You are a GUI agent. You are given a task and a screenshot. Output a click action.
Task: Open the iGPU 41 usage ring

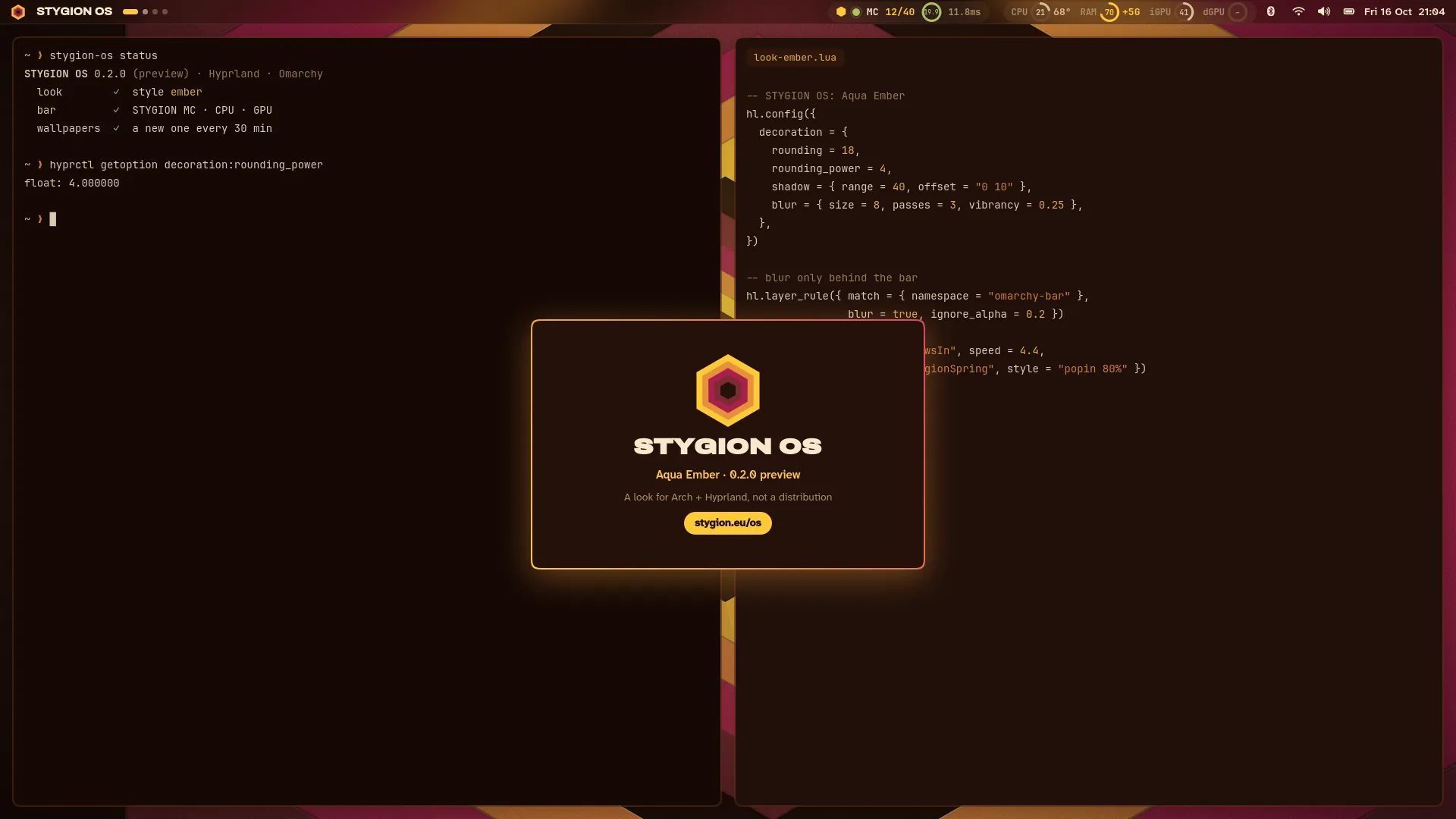coord(1184,12)
